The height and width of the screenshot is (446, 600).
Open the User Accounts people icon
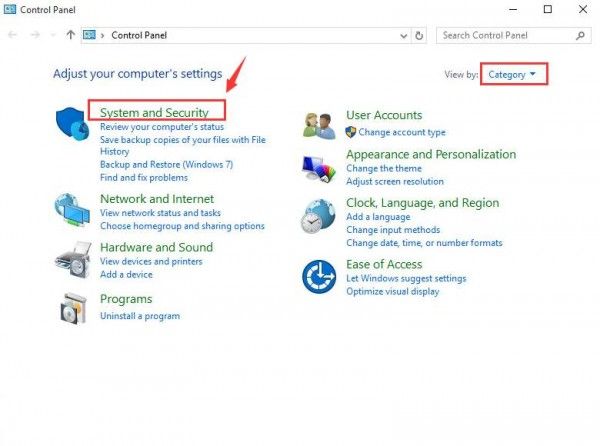[319, 126]
